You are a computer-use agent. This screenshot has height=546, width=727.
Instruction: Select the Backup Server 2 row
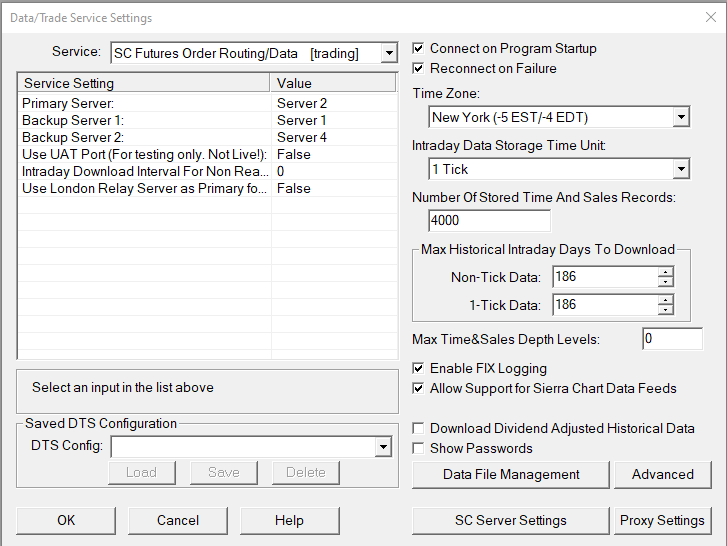tap(208, 137)
